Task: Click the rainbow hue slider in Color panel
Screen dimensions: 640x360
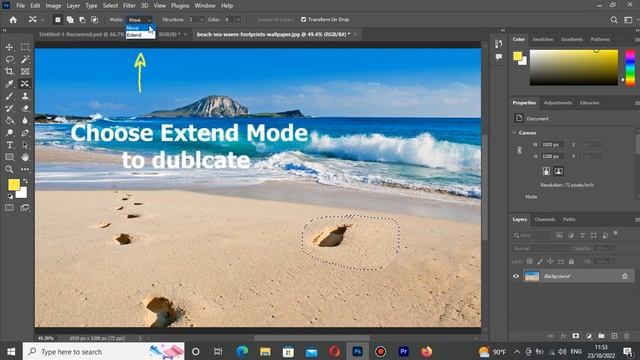Action: point(630,67)
